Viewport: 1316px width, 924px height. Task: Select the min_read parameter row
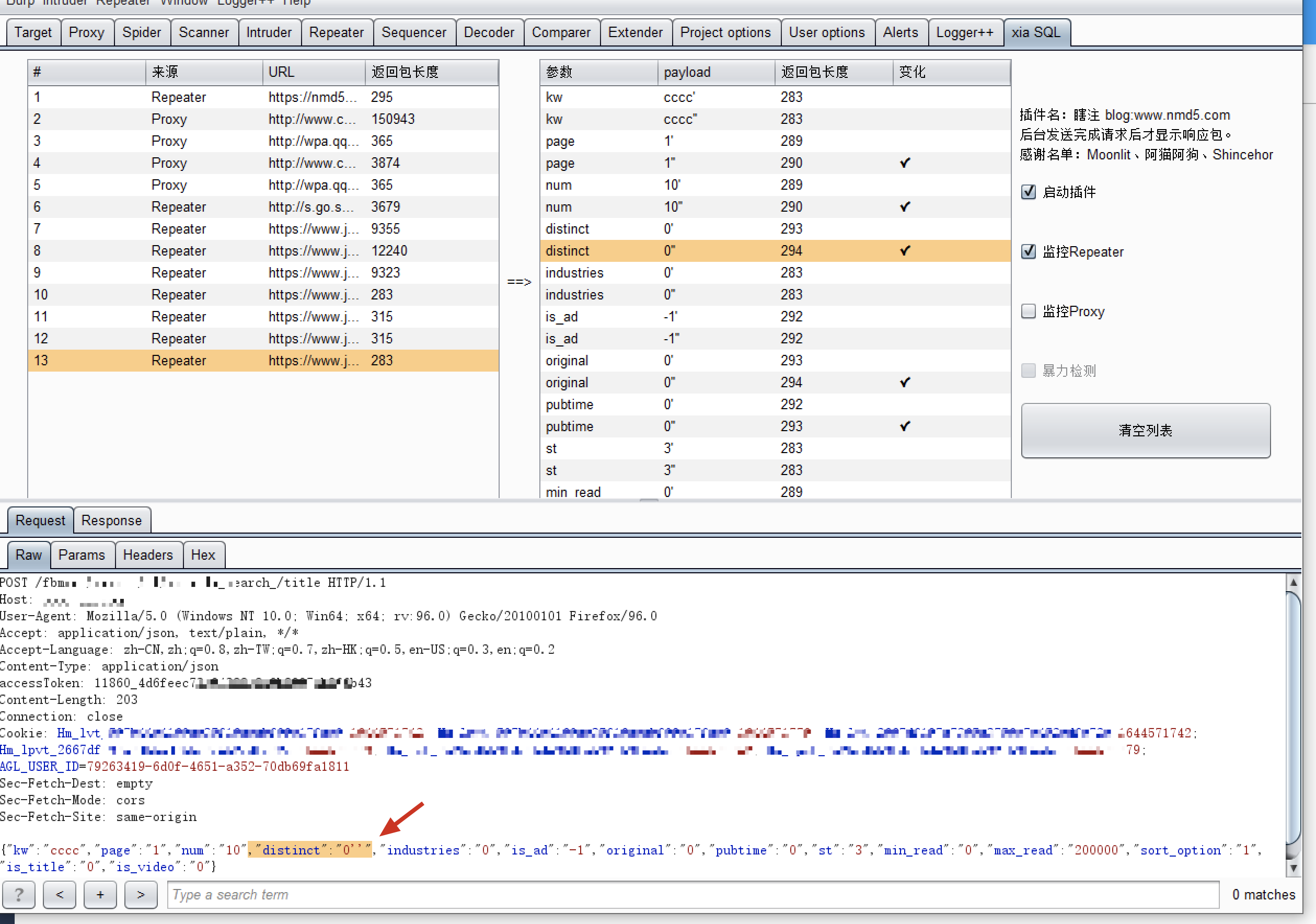pyautogui.click(x=775, y=492)
